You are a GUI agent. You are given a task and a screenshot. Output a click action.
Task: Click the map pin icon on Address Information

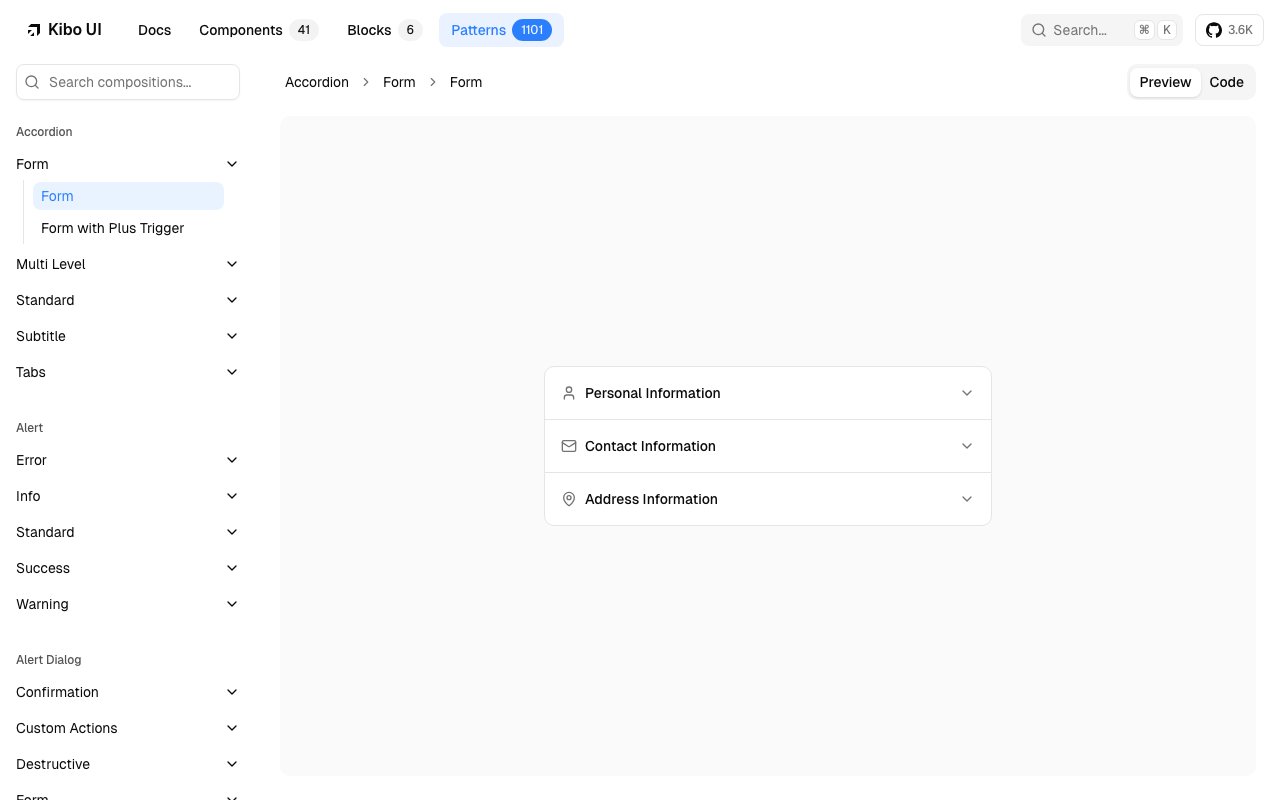pyautogui.click(x=569, y=499)
